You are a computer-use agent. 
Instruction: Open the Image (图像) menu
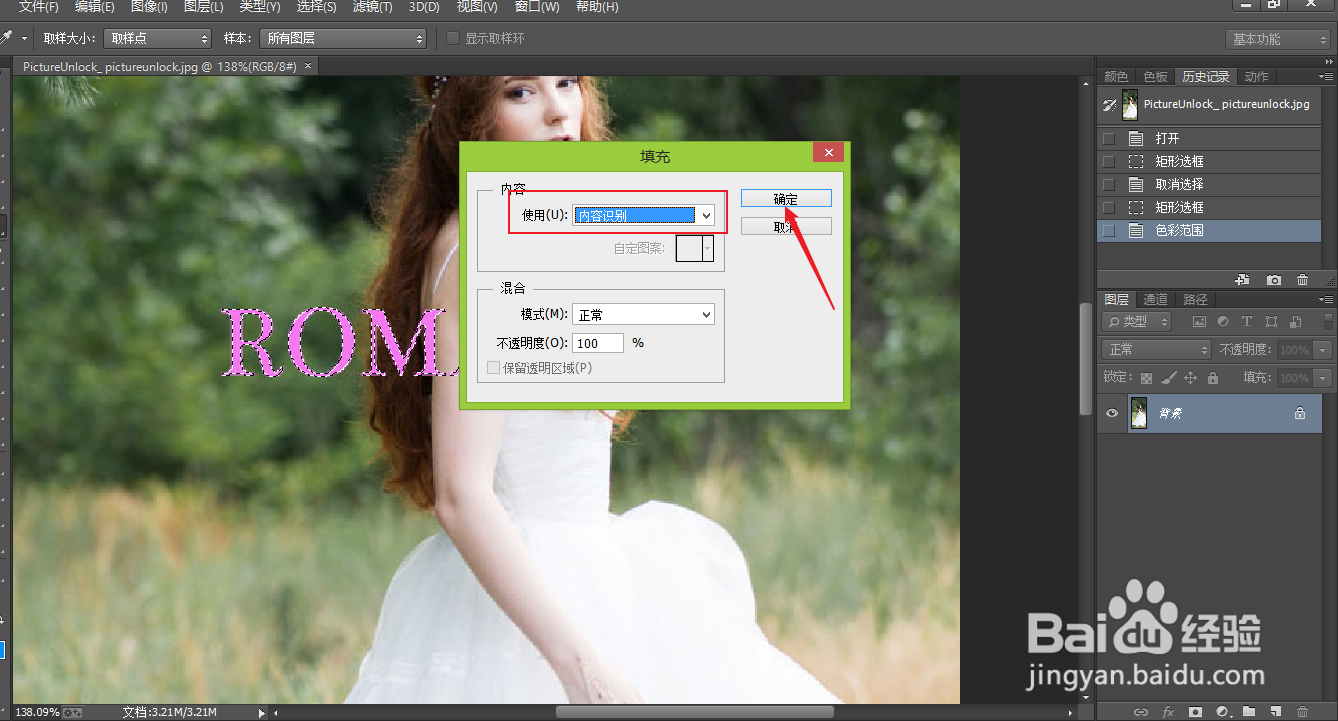click(x=149, y=7)
